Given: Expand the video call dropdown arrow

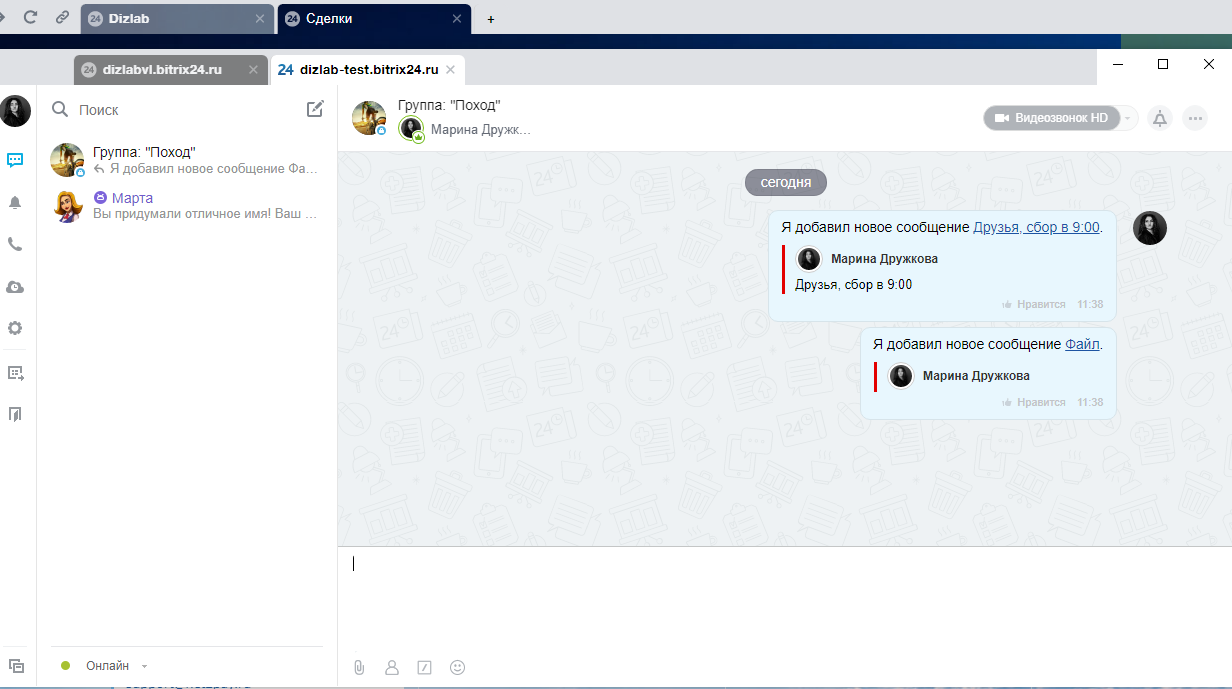Looking at the screenshot, I should pyautogui.click(x=1129, y=118).
